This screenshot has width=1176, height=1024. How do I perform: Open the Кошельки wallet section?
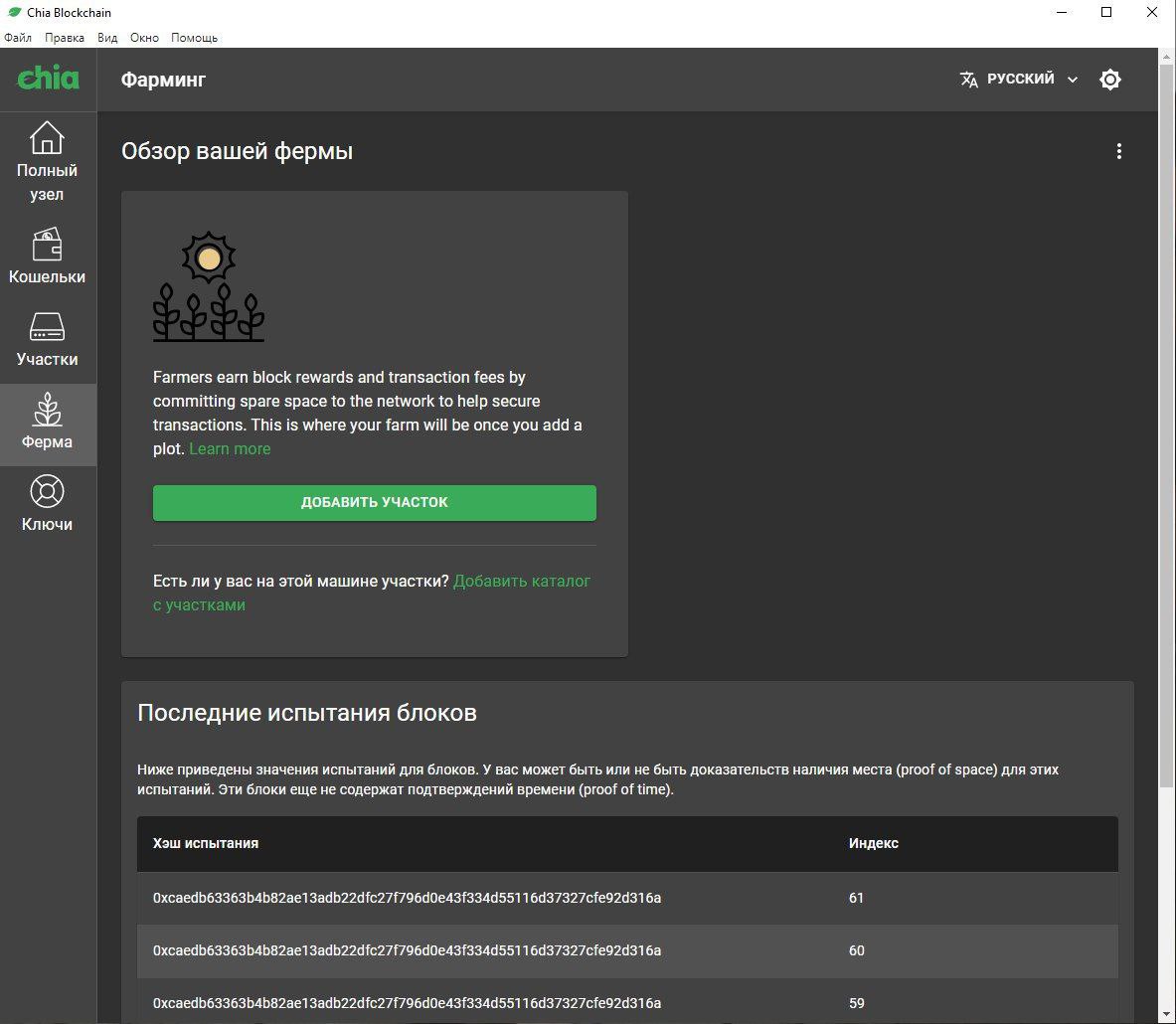click(48, 256)
